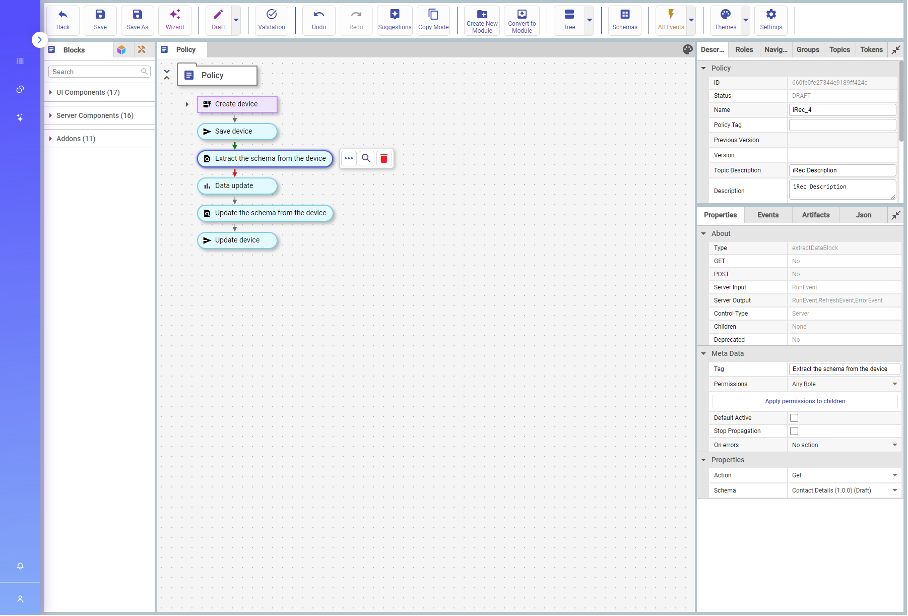Open the Permissions dropdown
908x616 pixels.
pyautogui.click(x=844, y=384)
